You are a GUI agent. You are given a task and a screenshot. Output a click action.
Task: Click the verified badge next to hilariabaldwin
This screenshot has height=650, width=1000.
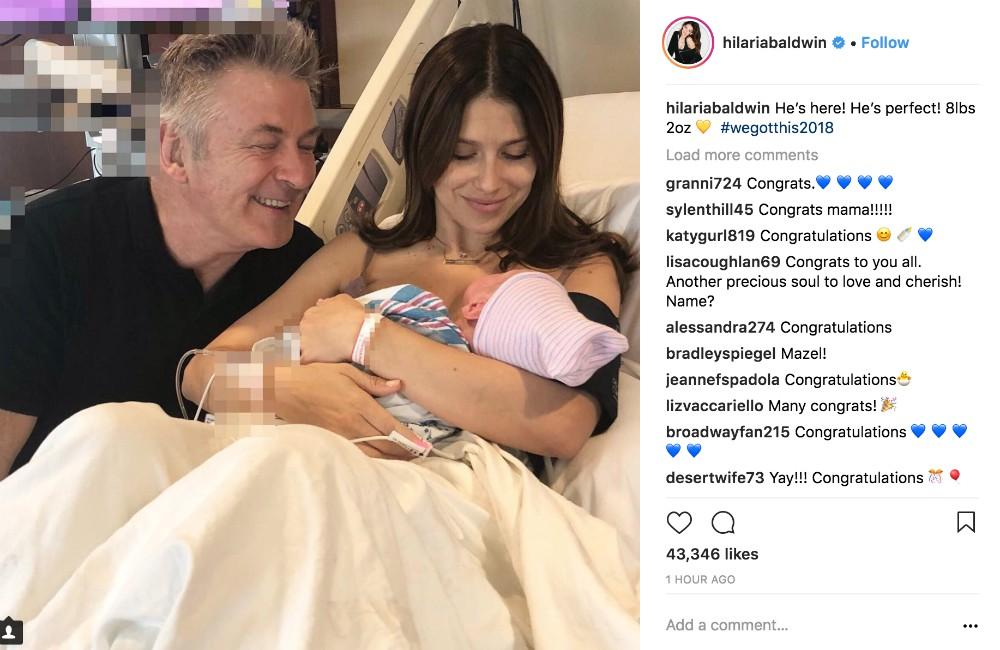pyautogui.click(x=839, y=43)
